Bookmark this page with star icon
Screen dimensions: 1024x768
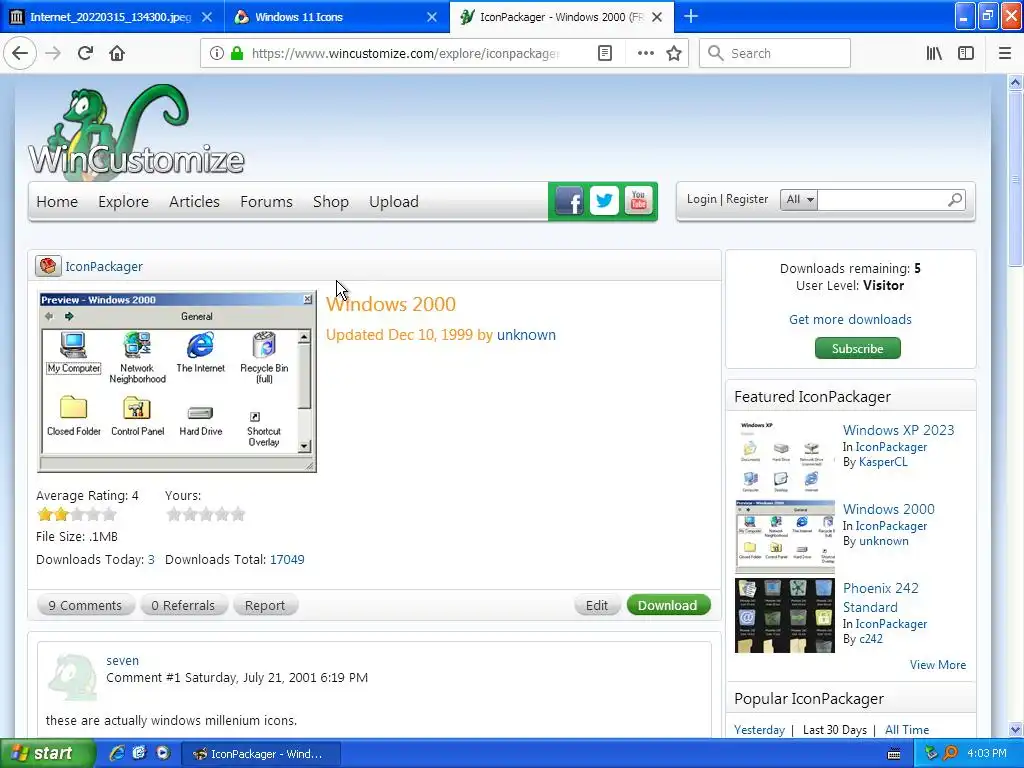pyautogui.click(x=674, y=53)
